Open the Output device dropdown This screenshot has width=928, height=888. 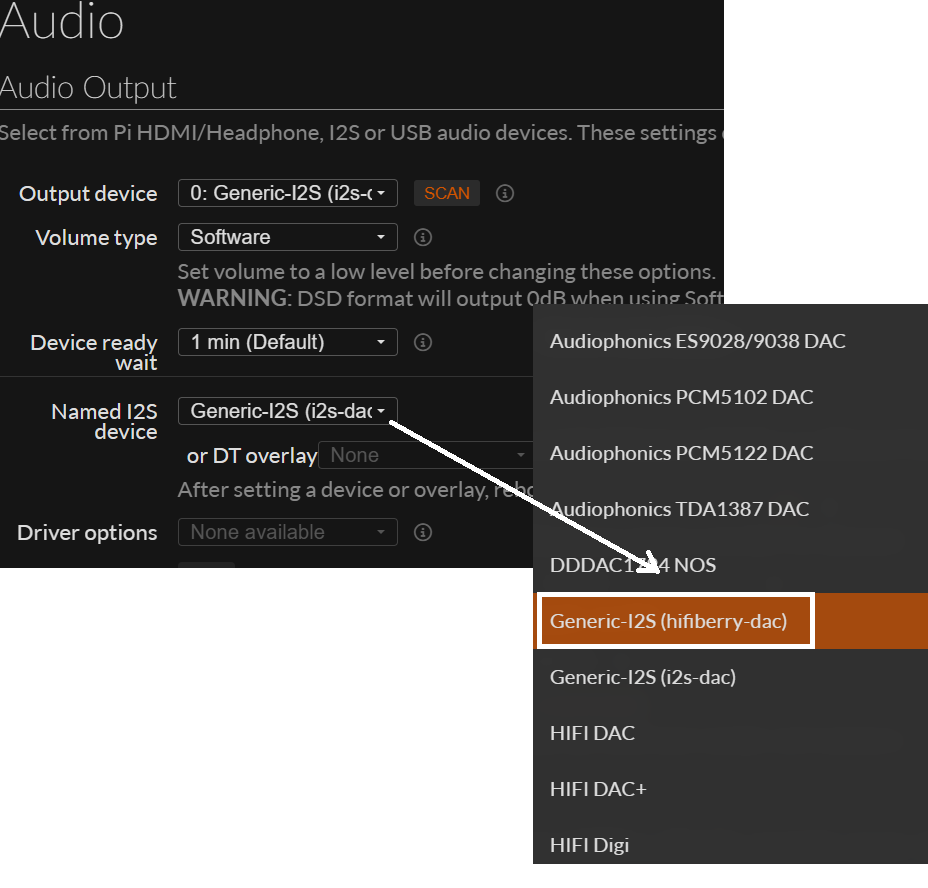(288, 193)
